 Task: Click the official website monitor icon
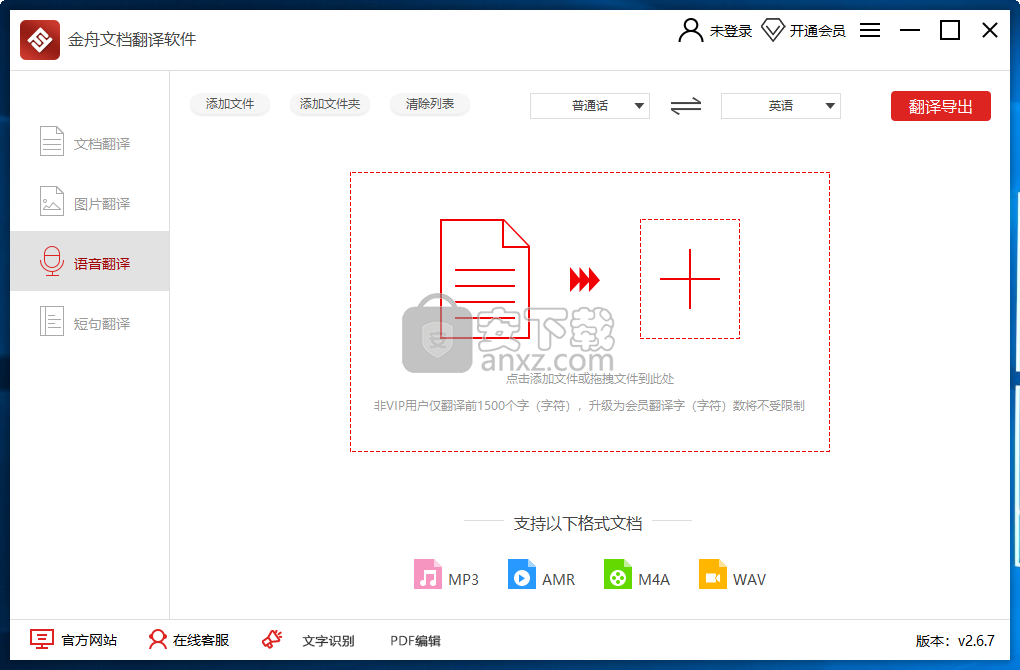(x=42, y=640)
